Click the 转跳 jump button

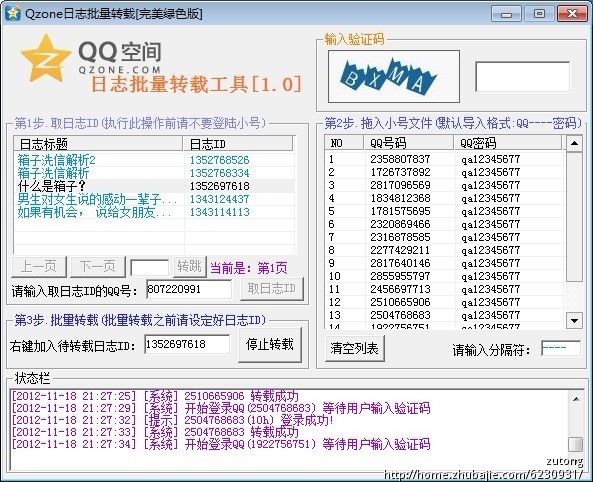point(190,267)
